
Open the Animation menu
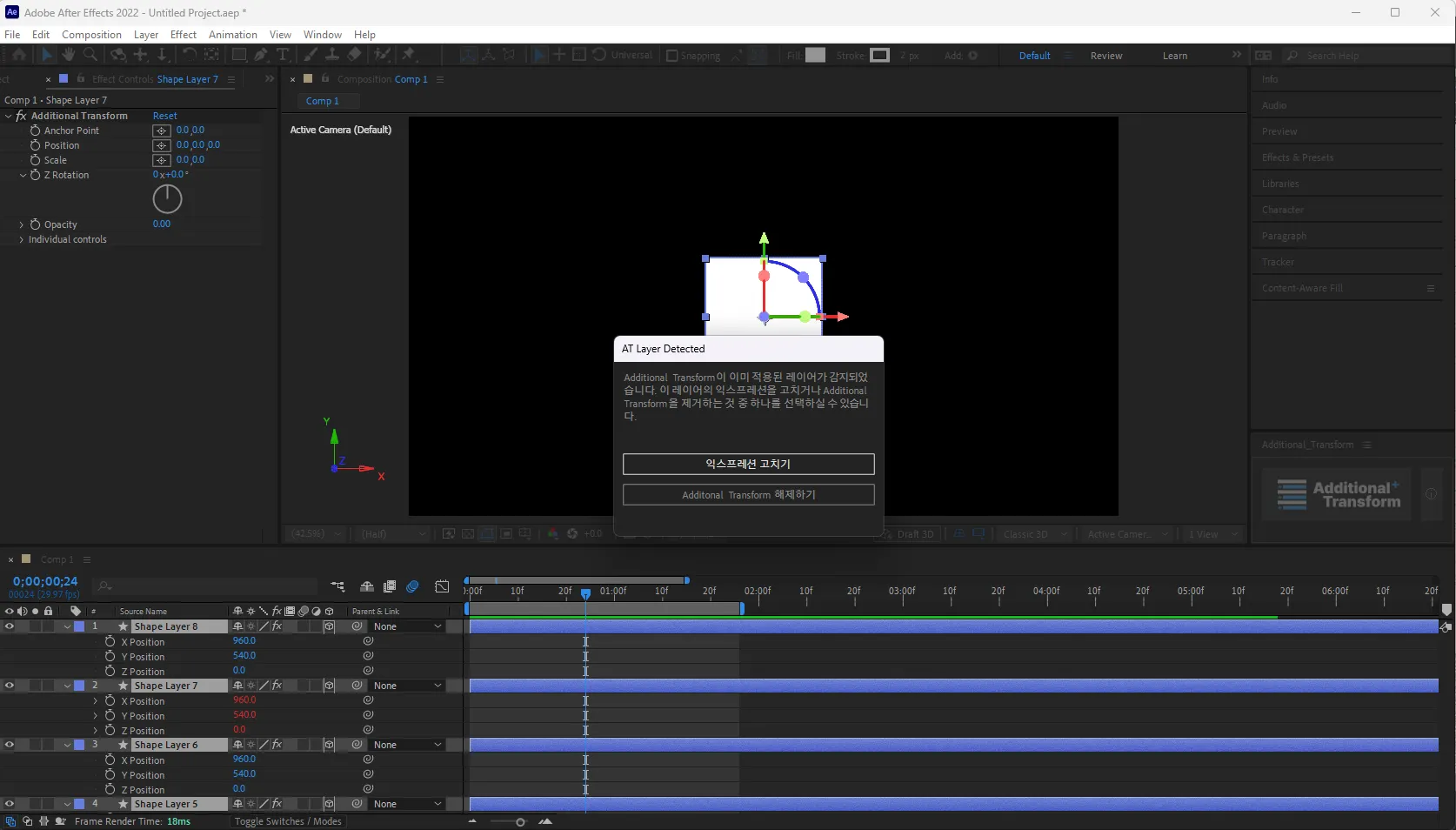click(232, 35)
